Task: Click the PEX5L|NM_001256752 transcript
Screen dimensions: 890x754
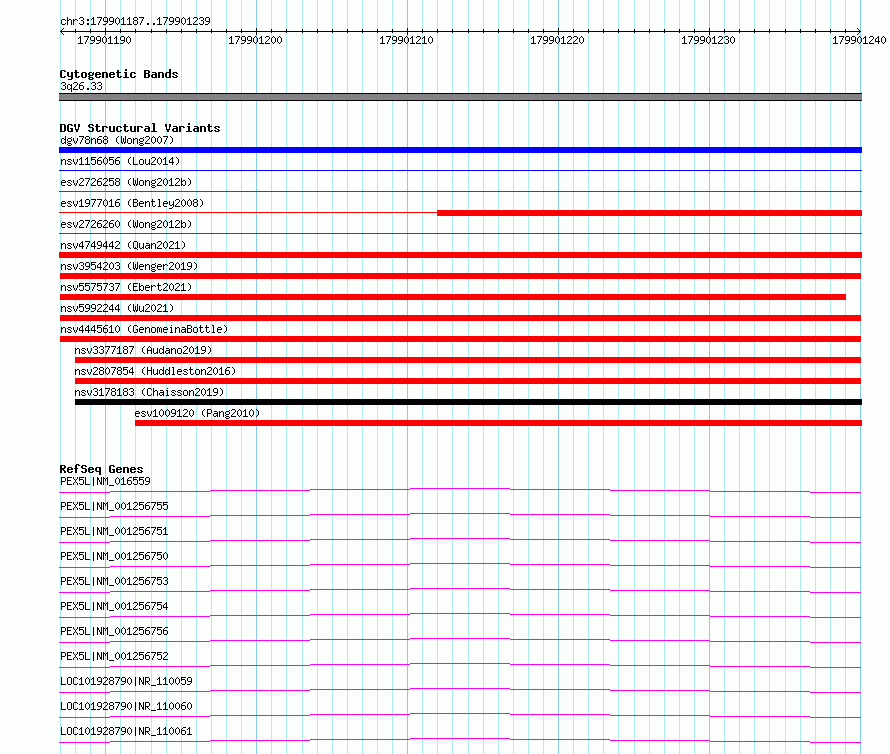Action: [x=114, y=656]
